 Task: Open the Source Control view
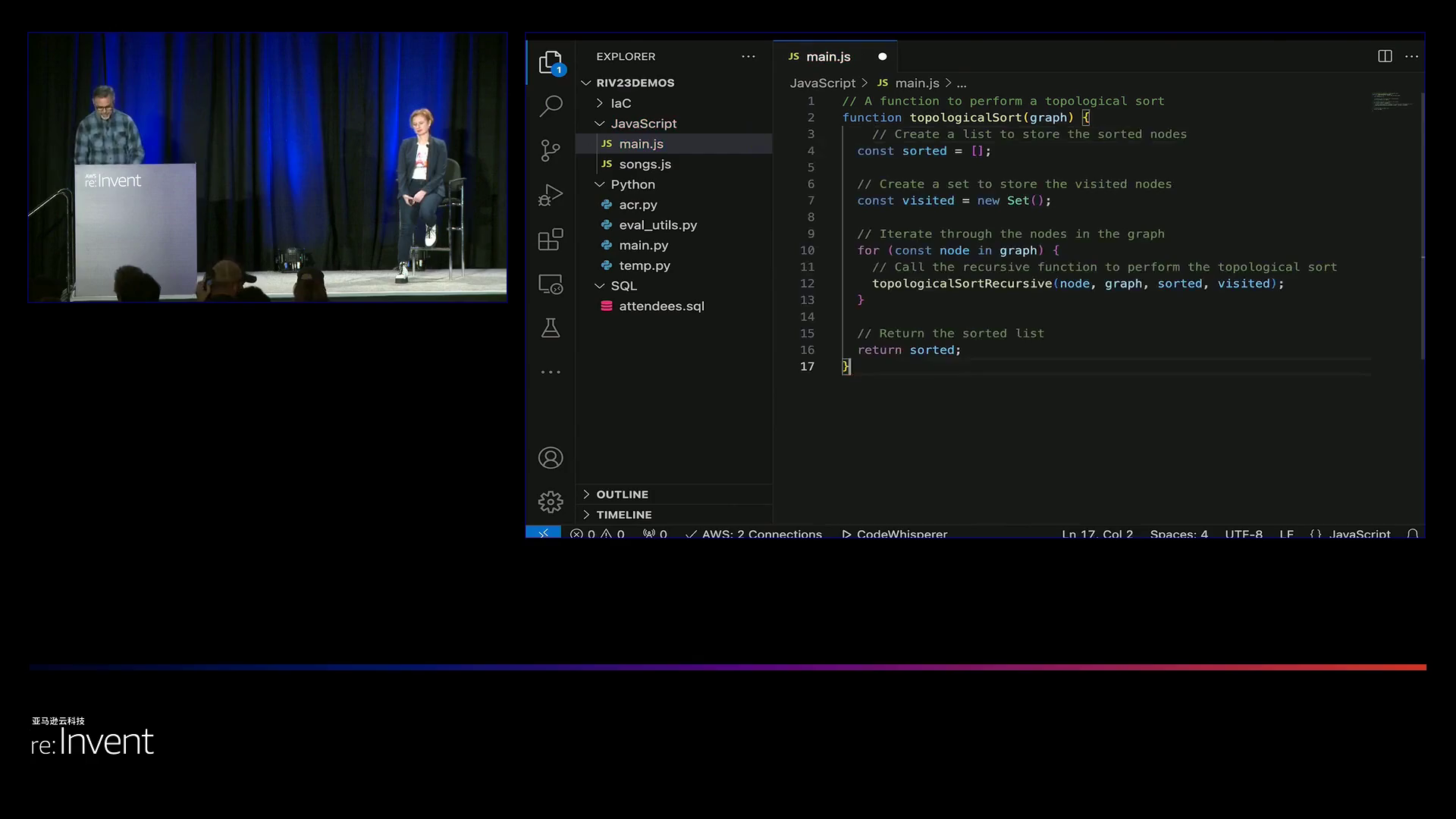click(551, 150)
